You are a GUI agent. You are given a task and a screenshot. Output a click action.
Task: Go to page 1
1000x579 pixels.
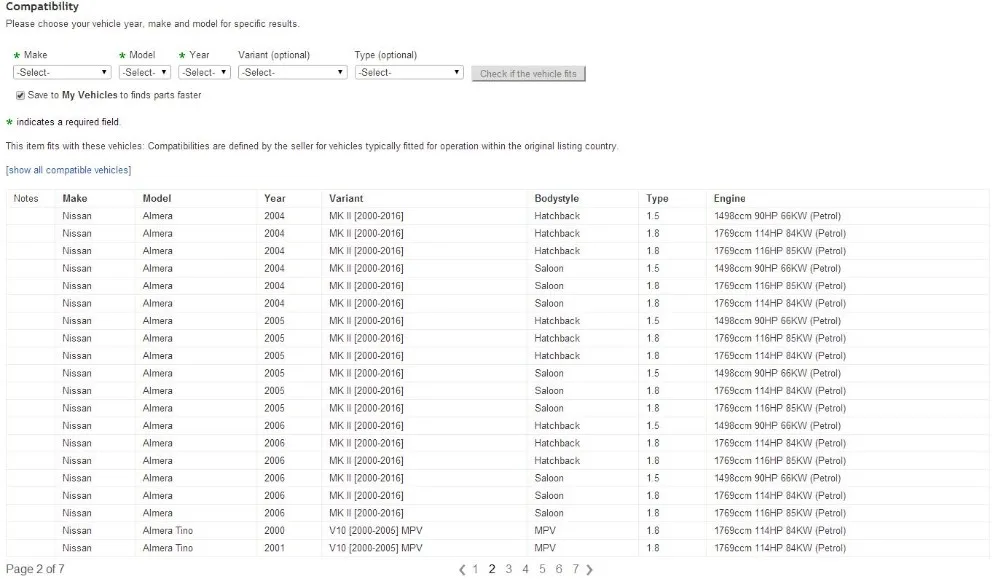[x=475, y=569]
